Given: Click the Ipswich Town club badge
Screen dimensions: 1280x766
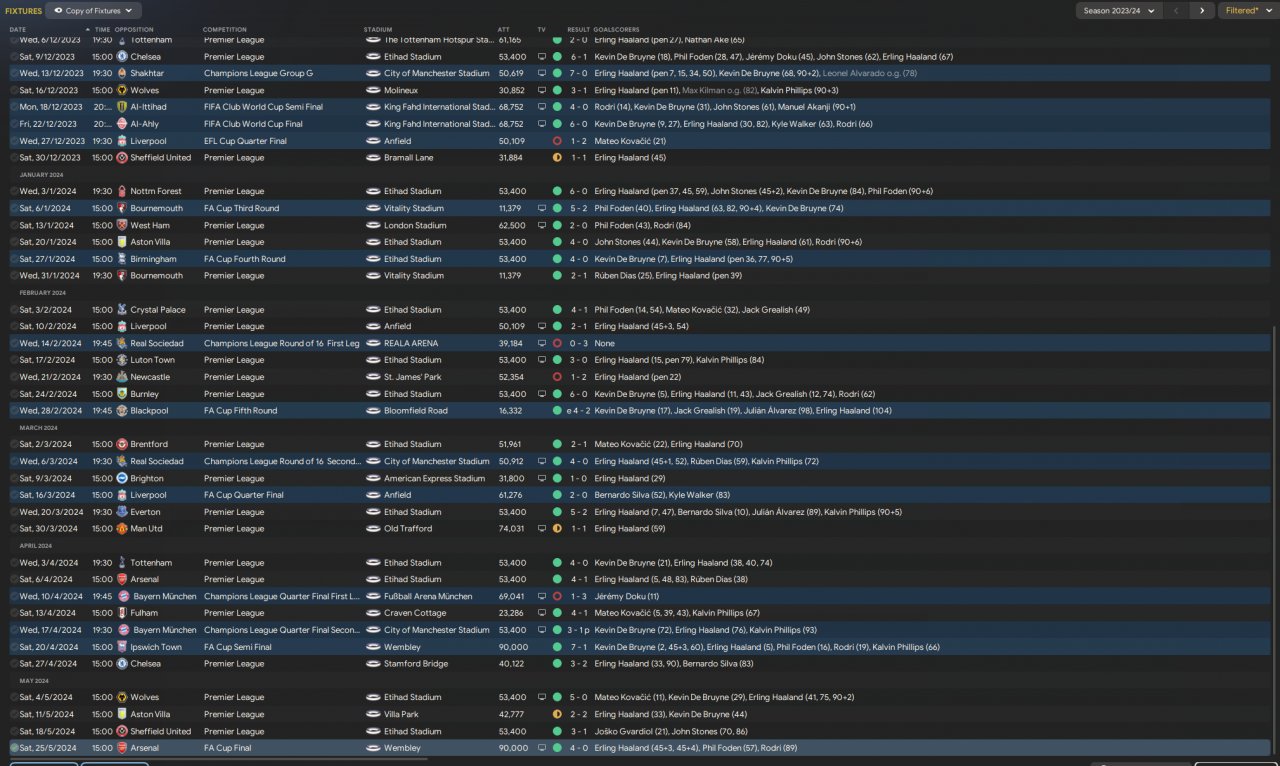Looking at the screenshot, I should click(122, 647).
